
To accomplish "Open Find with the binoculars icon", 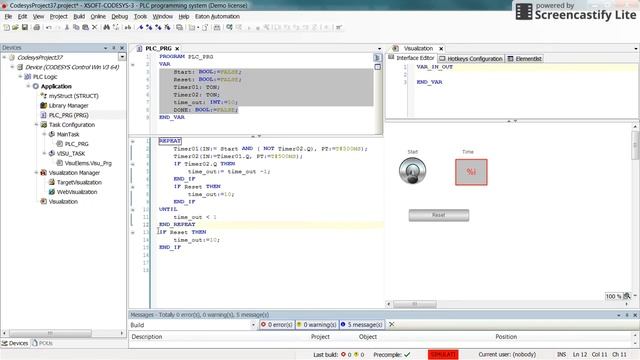I will click(106, 27).
